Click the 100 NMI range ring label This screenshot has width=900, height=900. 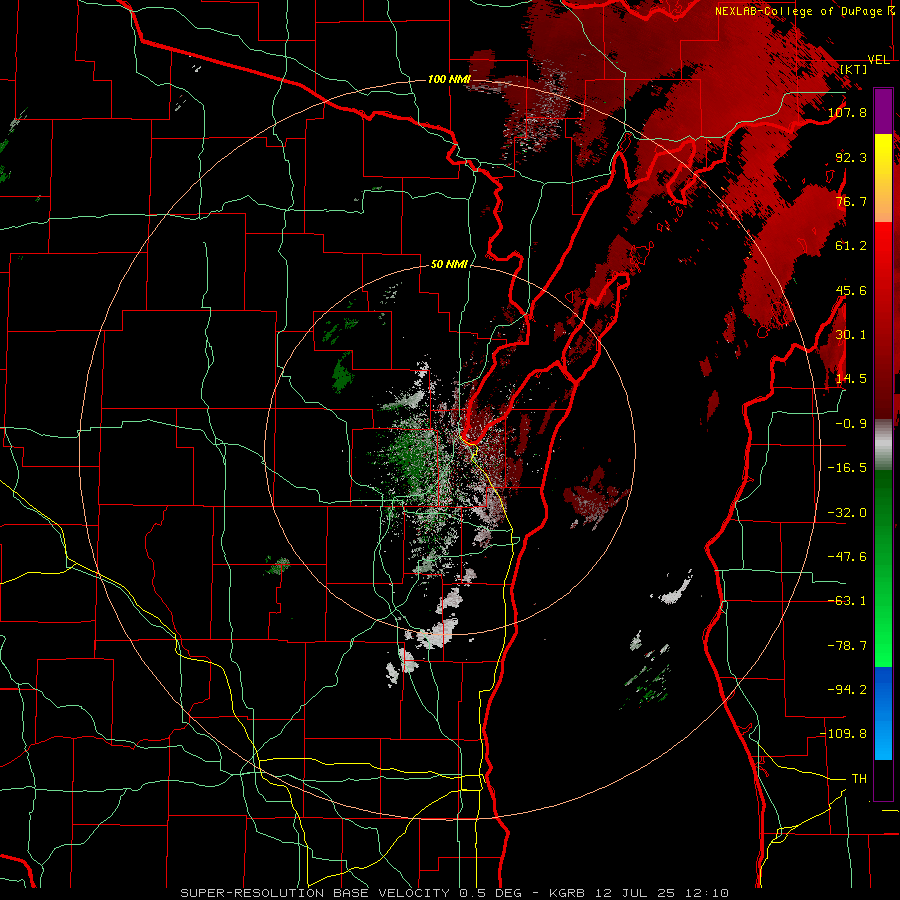point(449,79)
